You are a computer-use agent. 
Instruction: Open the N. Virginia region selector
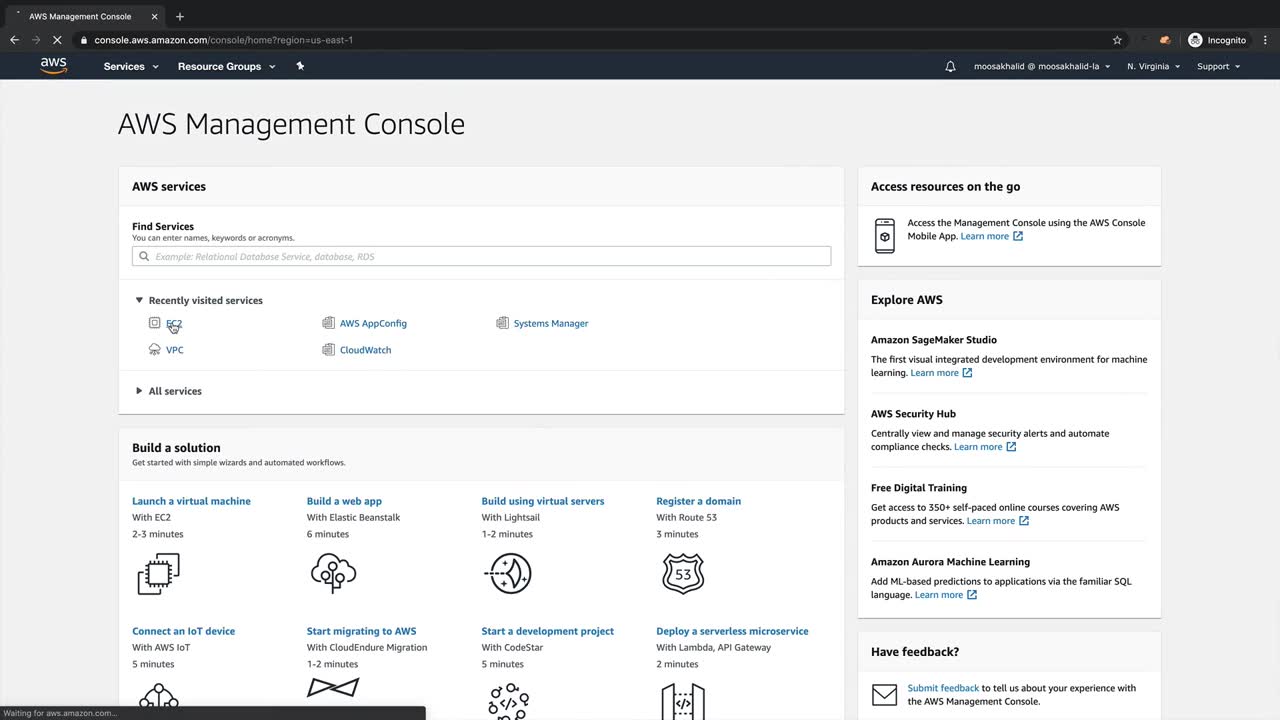coord(1153,66)
